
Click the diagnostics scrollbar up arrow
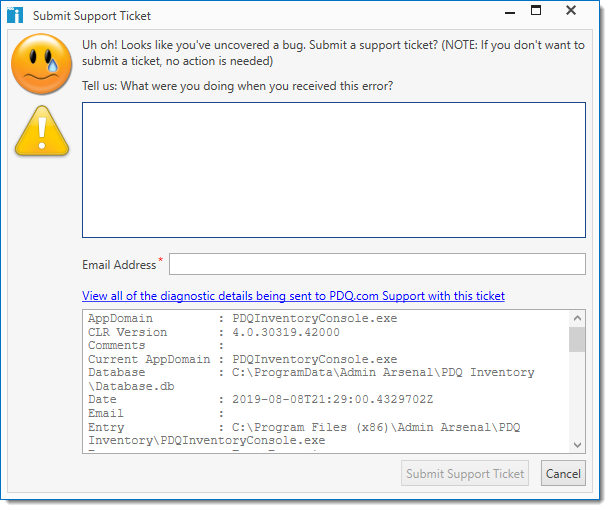tap(577, 318)
